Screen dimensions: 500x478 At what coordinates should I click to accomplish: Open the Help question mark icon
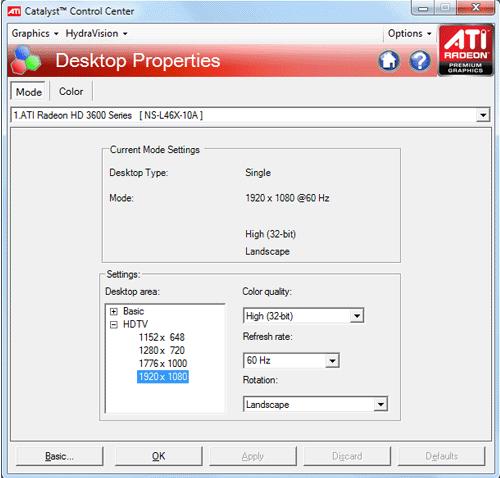[x=420, y=61]
